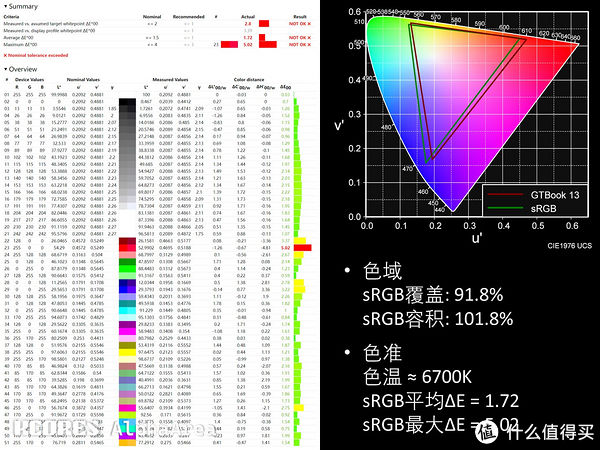Click the Recommended column header in Summary

coord(188,16)
